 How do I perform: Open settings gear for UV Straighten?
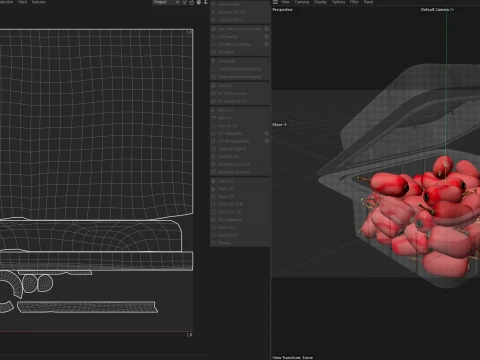(266, 133)
